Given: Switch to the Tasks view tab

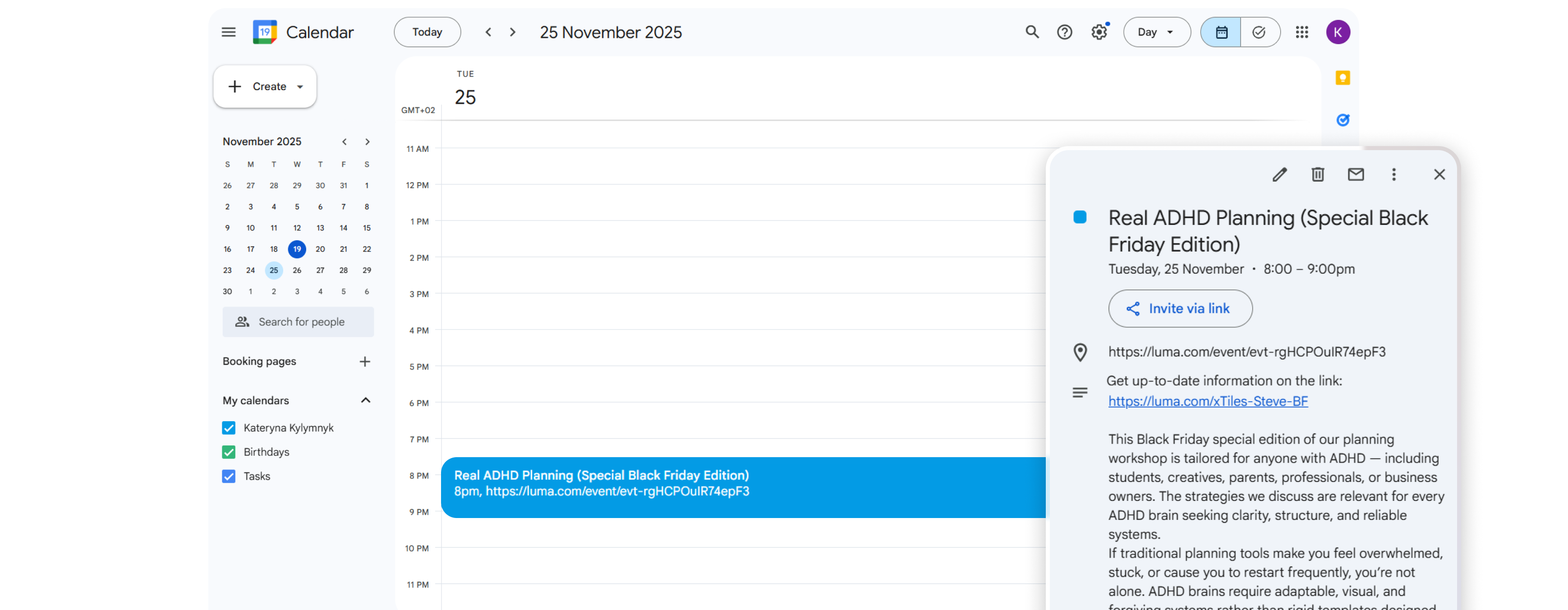Looking at the screenshot, I should (x=1259, y=32).
